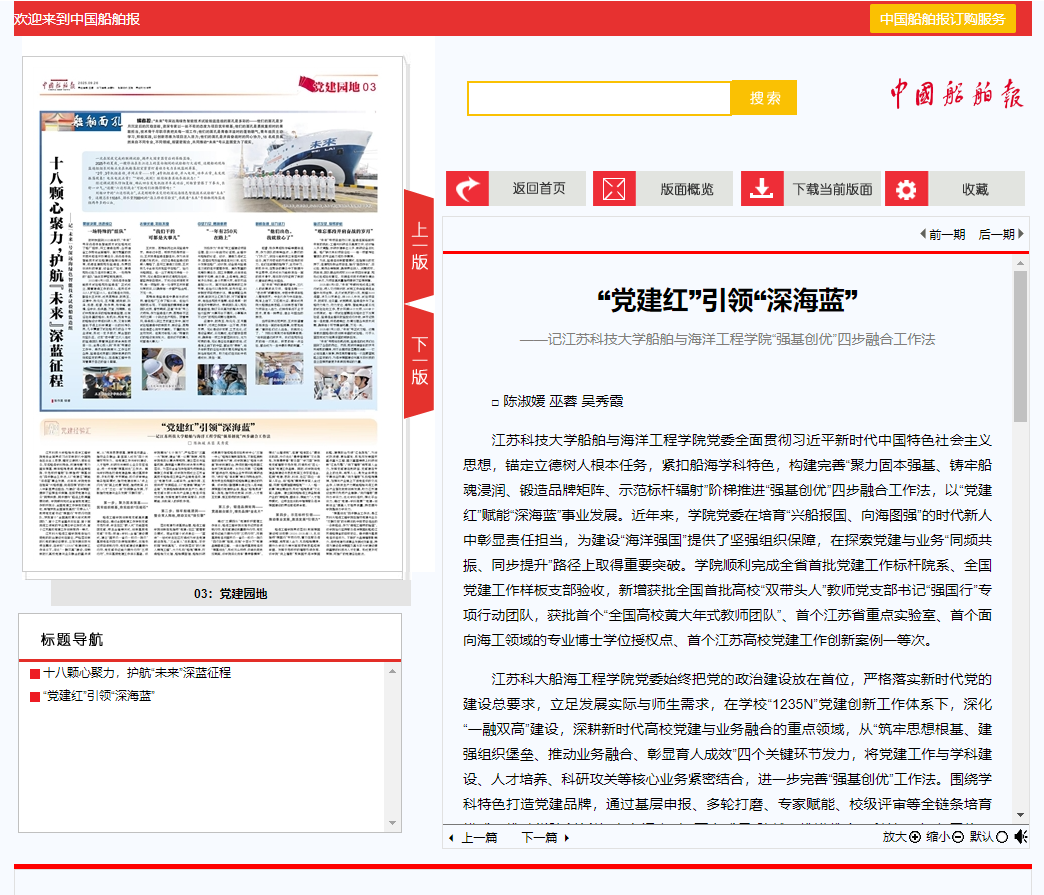Viewport: 1044px width, 895px height.
Task: Click the page overview (版面概览) icon
Action: point(614,189)
